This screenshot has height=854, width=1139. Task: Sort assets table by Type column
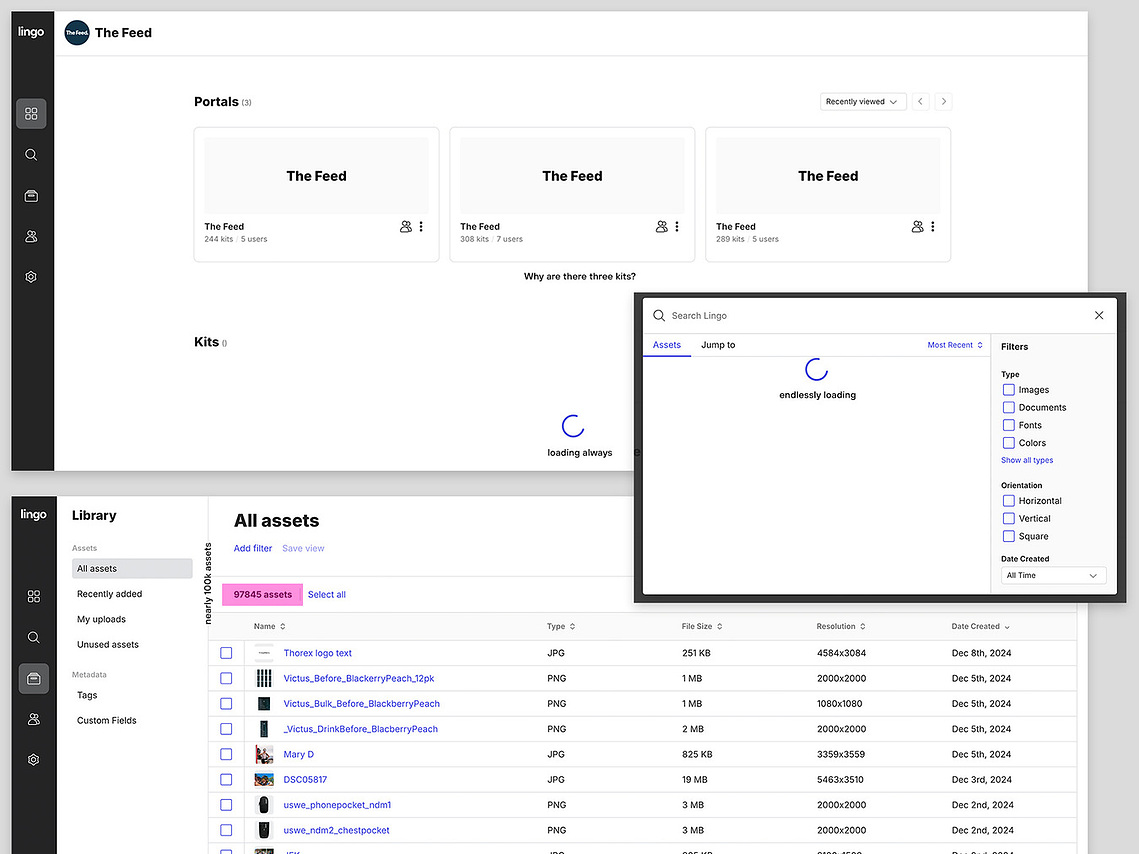[561, 626]
